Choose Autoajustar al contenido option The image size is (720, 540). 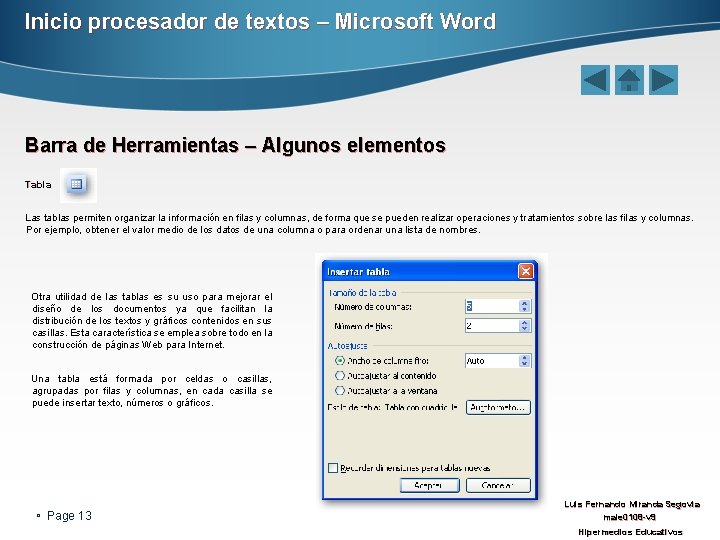(340, 376)
